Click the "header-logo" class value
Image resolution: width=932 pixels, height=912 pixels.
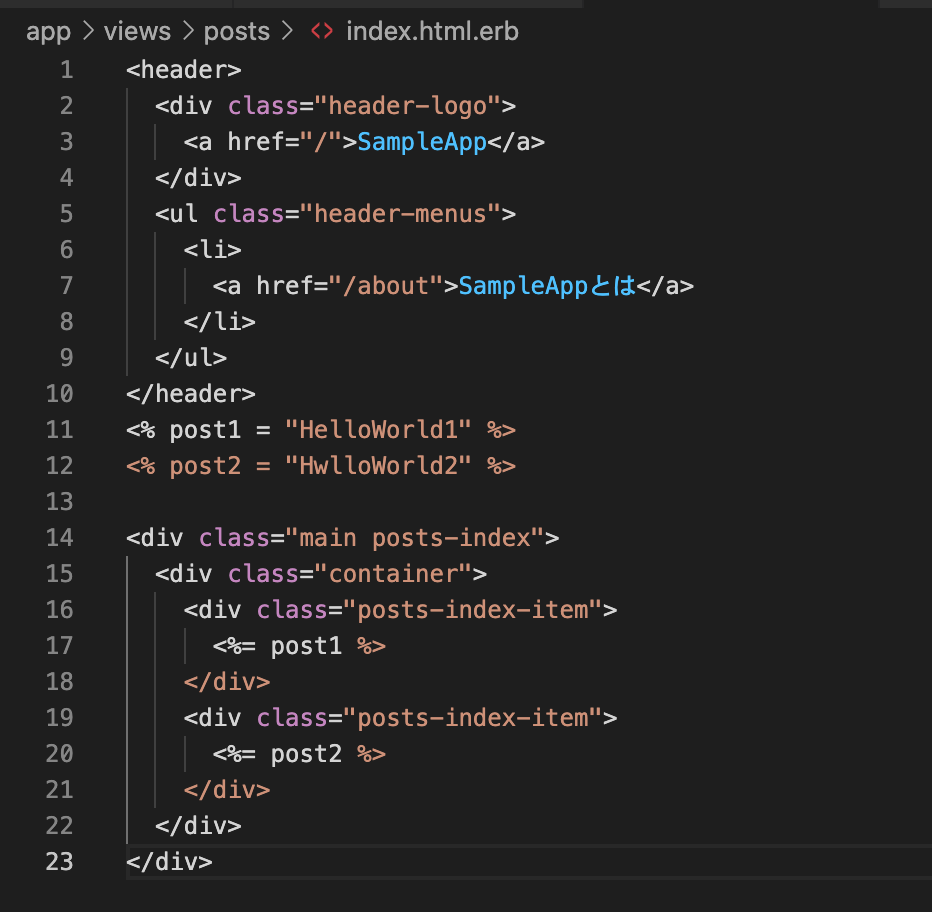(x=408, y=106)
